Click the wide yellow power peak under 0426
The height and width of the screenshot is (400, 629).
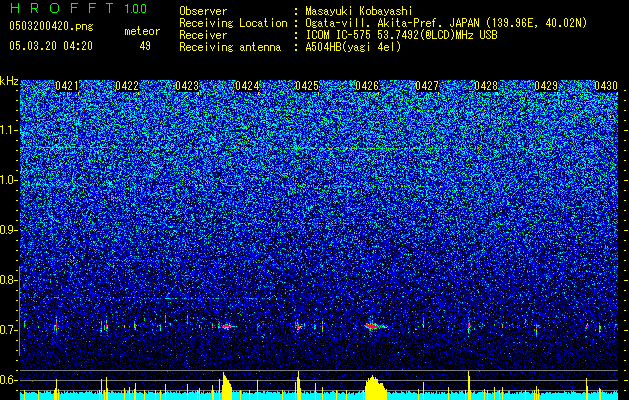point(375,388)
